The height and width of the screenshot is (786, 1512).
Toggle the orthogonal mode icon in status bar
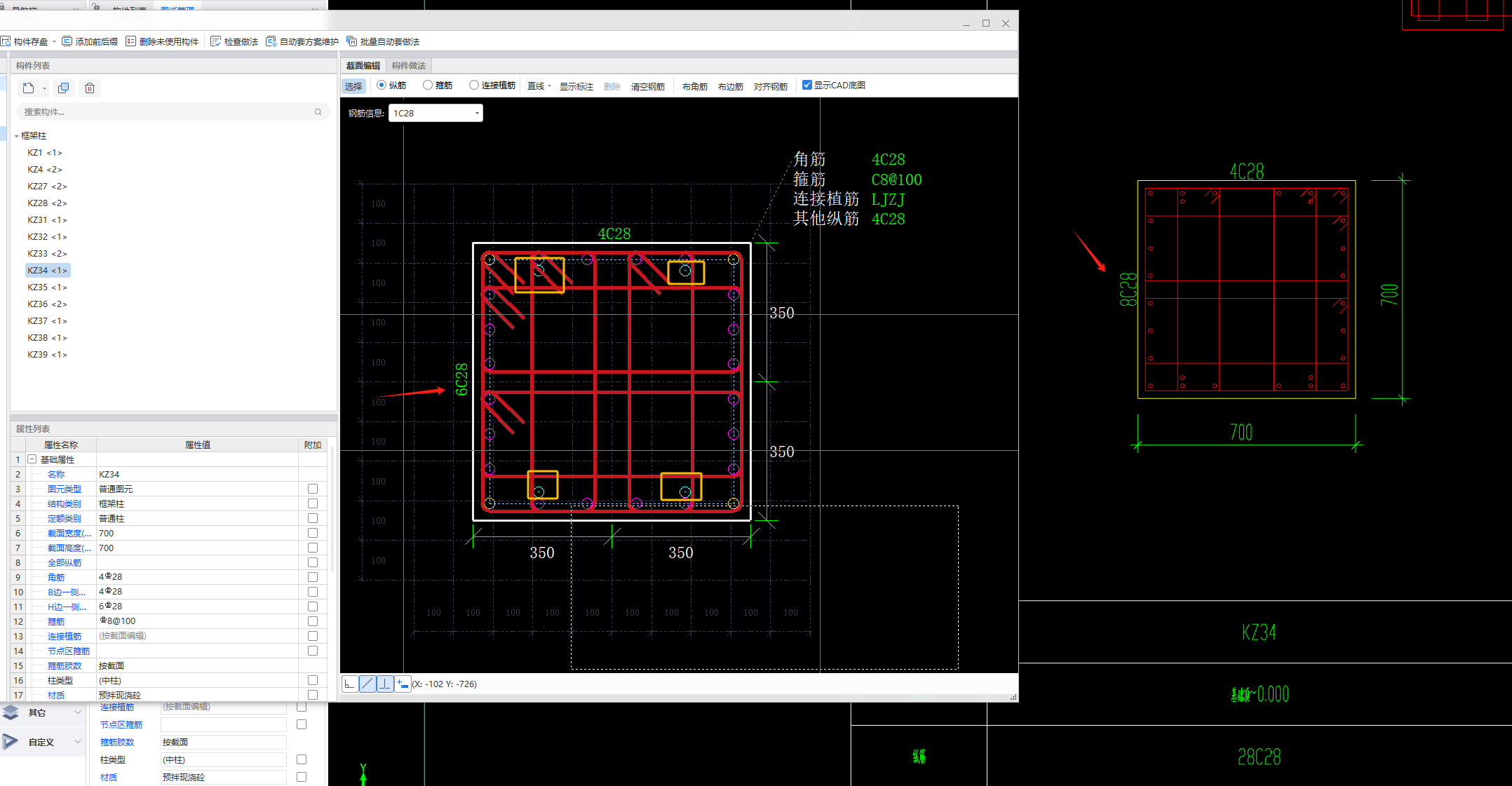click(350, 684)
